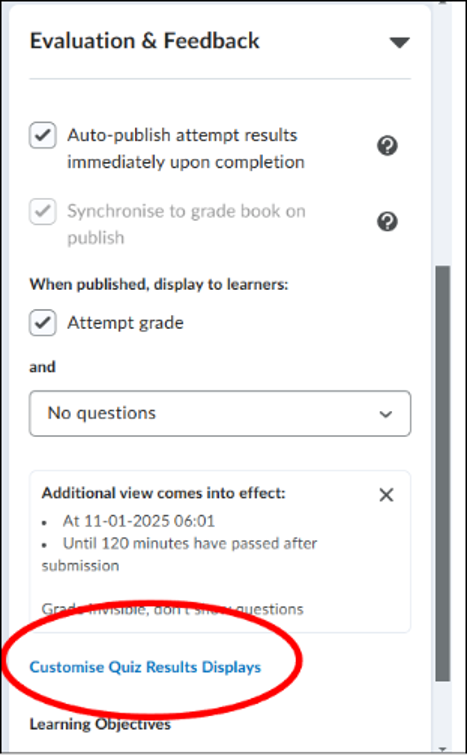The height and width of the screenshot is (756, 468).
Task: Remove the Additional view with X icon
Action: pos(387,495)
